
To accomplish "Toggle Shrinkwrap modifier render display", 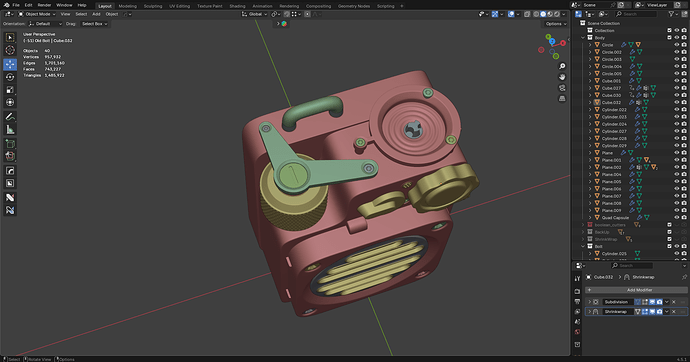I will (x=659, y=311).
